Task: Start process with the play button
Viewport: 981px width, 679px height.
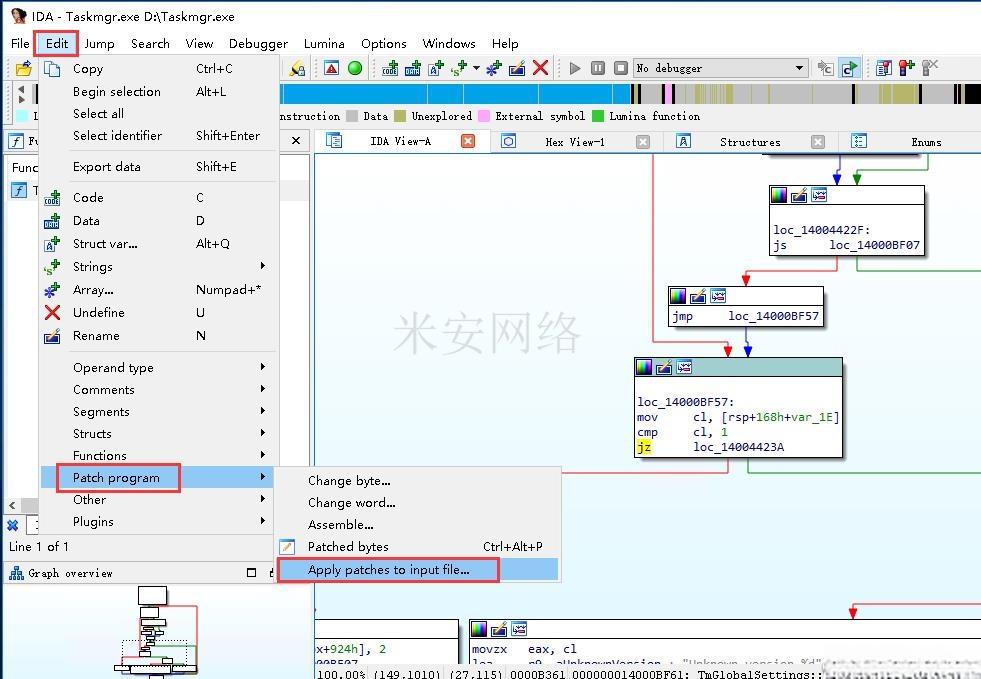Action: tap(575, 68)
